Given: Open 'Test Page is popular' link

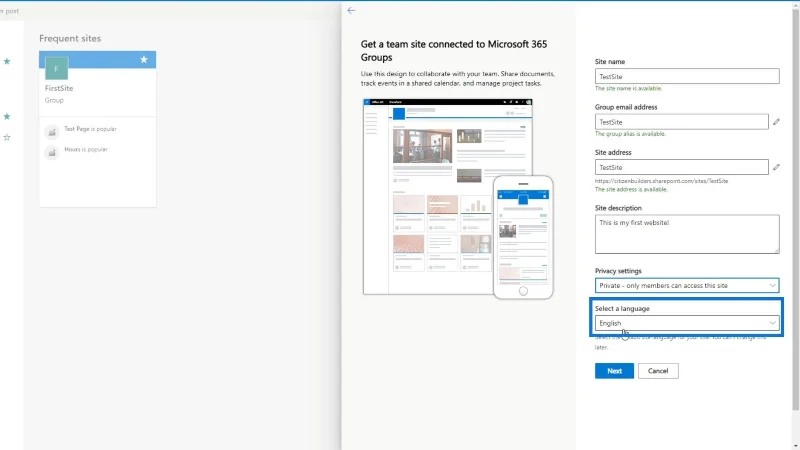Looking at the screenshot, I should point(90,129).
